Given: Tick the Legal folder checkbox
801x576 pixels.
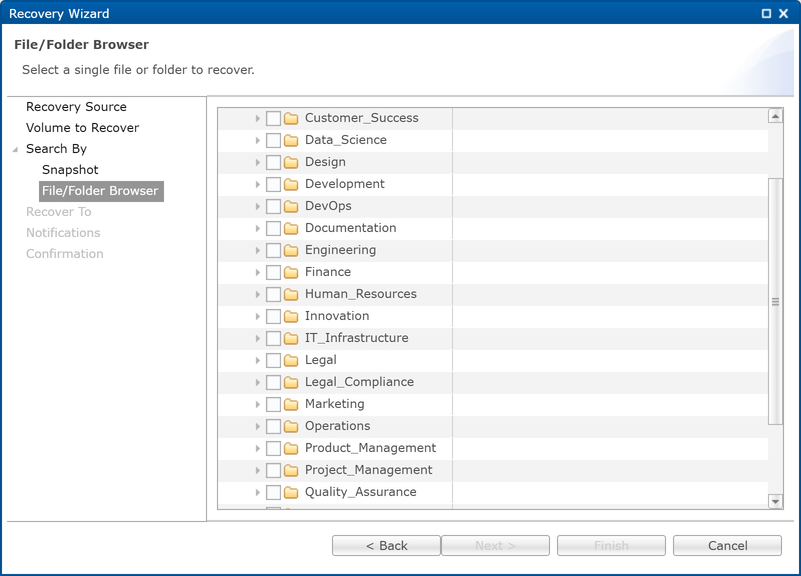Looking at the screenshot, I should point(273,361).
